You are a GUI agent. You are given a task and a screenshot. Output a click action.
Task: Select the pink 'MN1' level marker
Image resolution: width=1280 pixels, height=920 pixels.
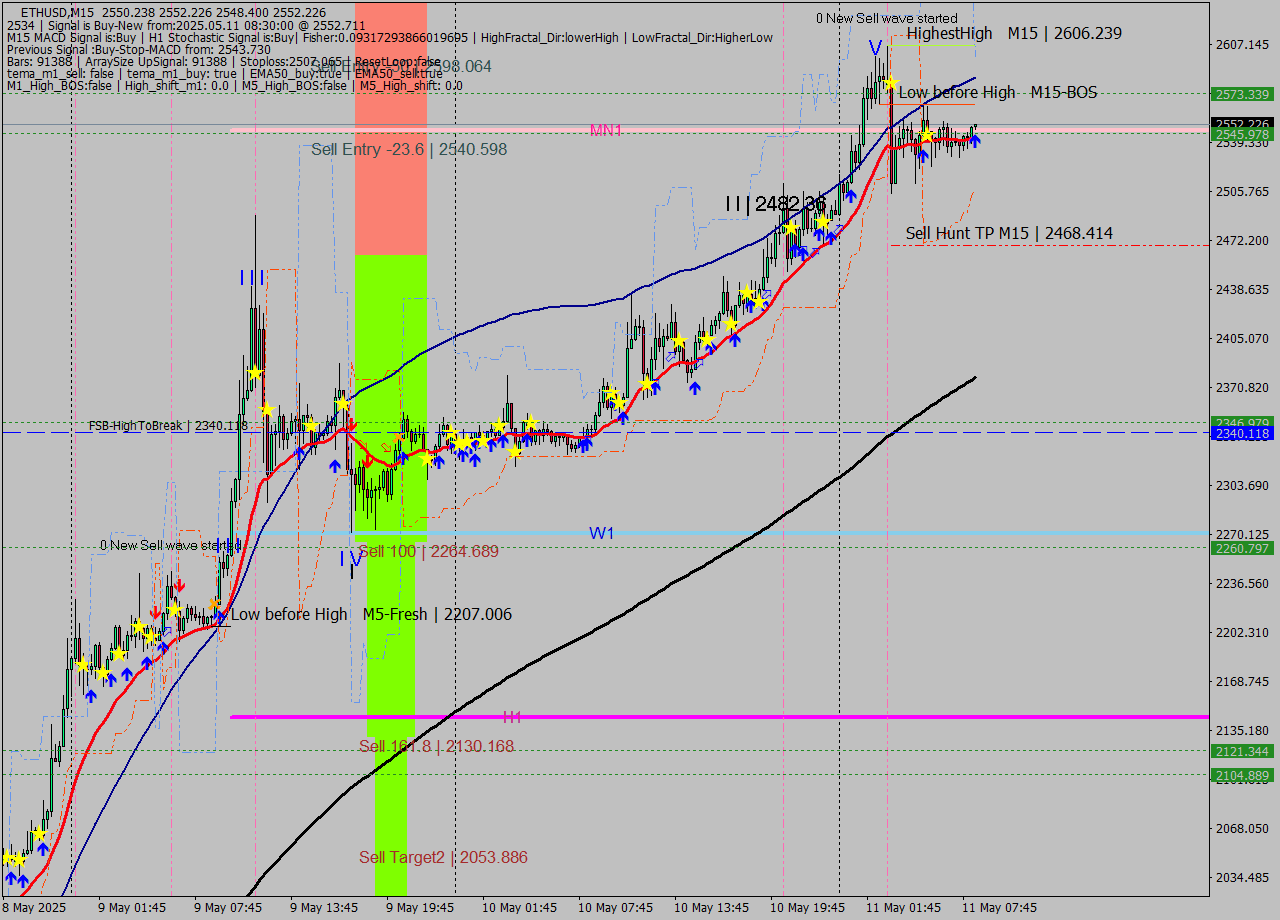click(604, 130)
